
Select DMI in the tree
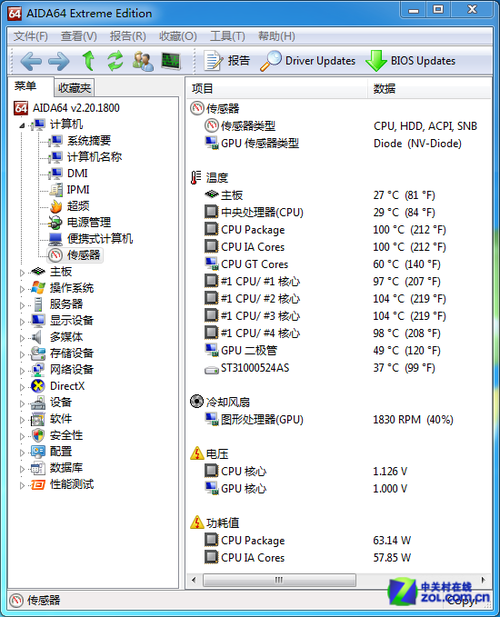[77, 174]
